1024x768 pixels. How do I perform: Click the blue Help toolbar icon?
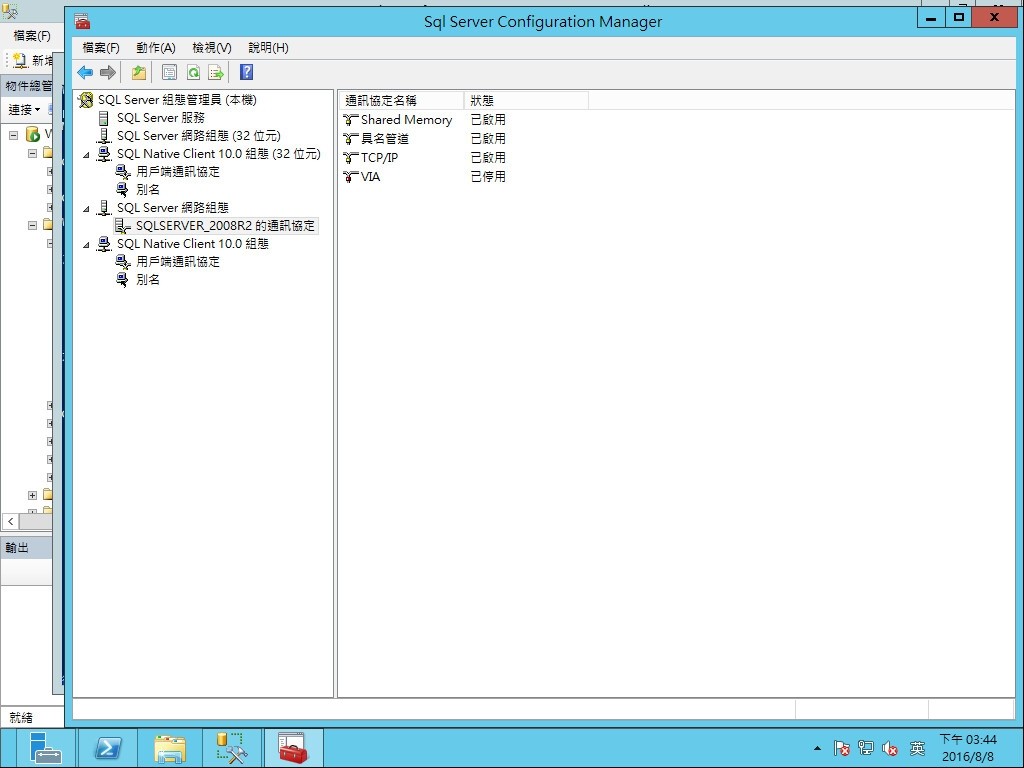[x=246, y=72]
